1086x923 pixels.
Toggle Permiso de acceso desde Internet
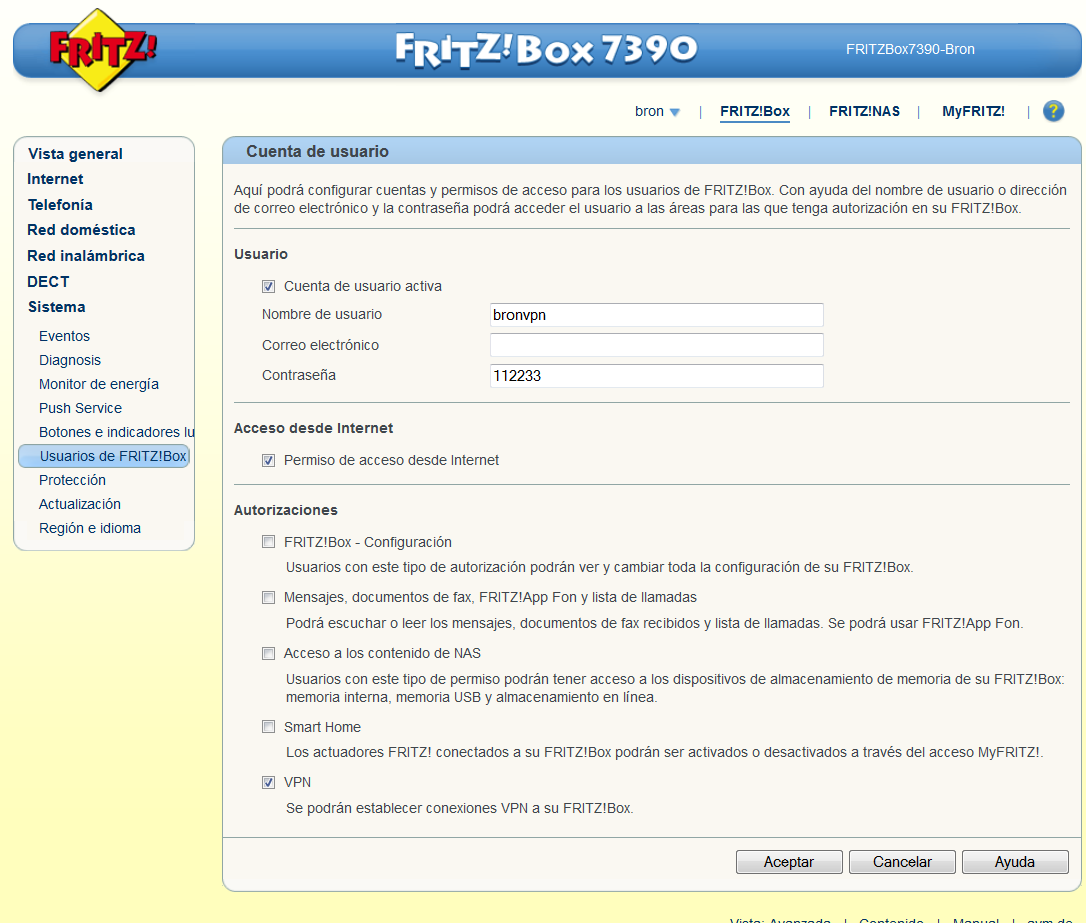[x=269, y=460]
